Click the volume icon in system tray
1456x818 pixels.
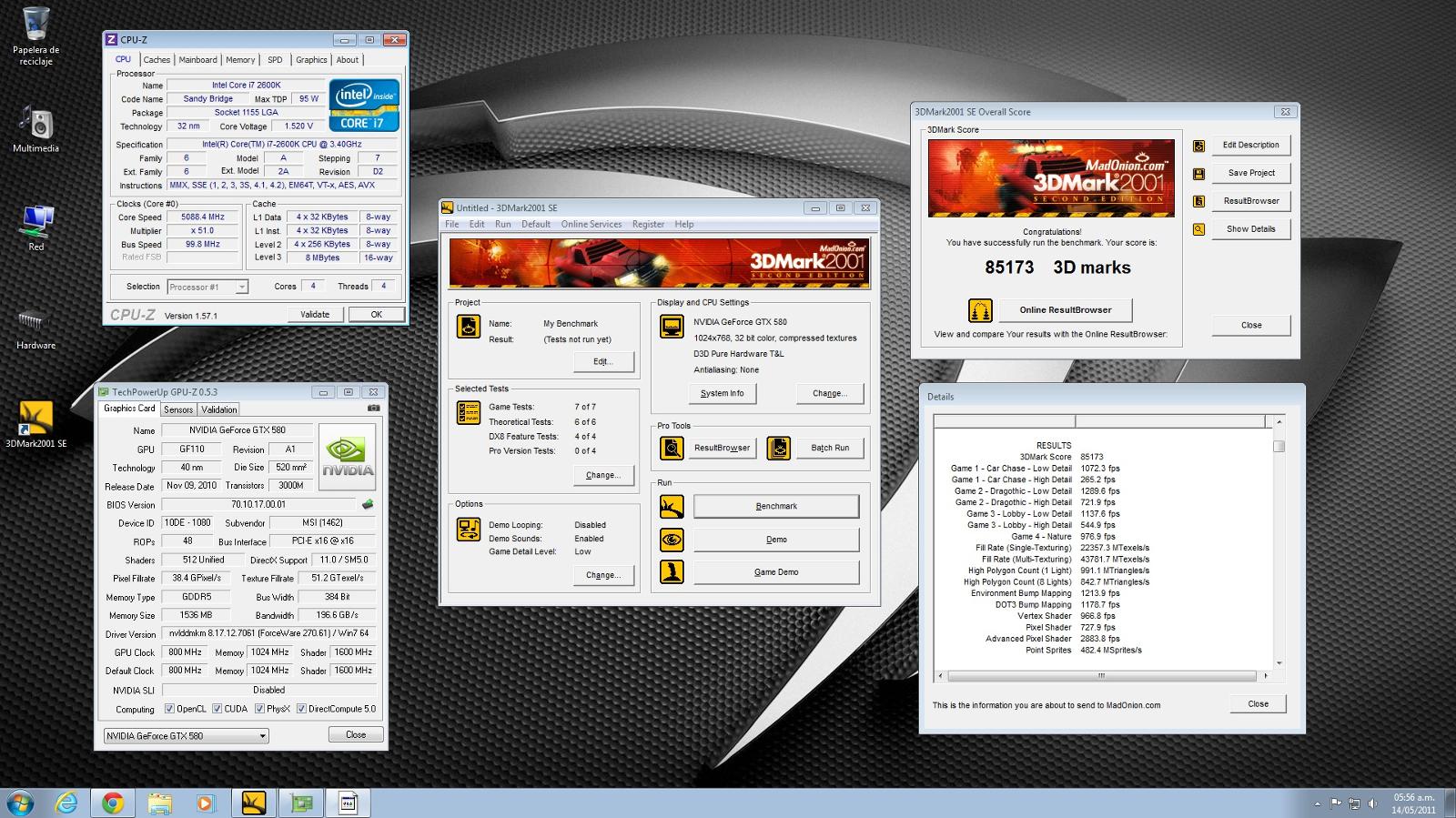click(x=1372, y=803)
